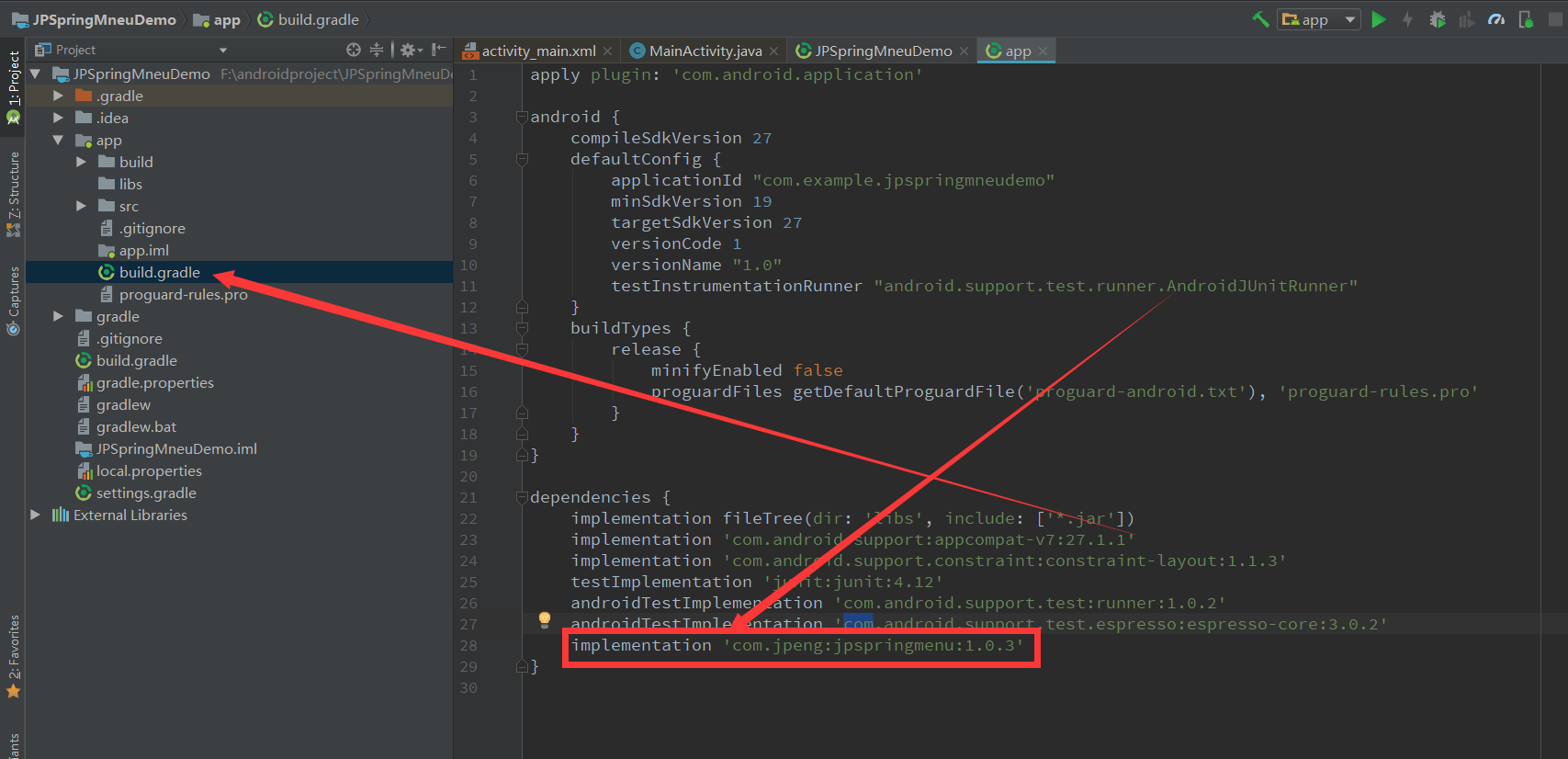The image size is (1568, 759).
Task: Click Attach debugger to Android process icon
Action: tap(1526, 19)
